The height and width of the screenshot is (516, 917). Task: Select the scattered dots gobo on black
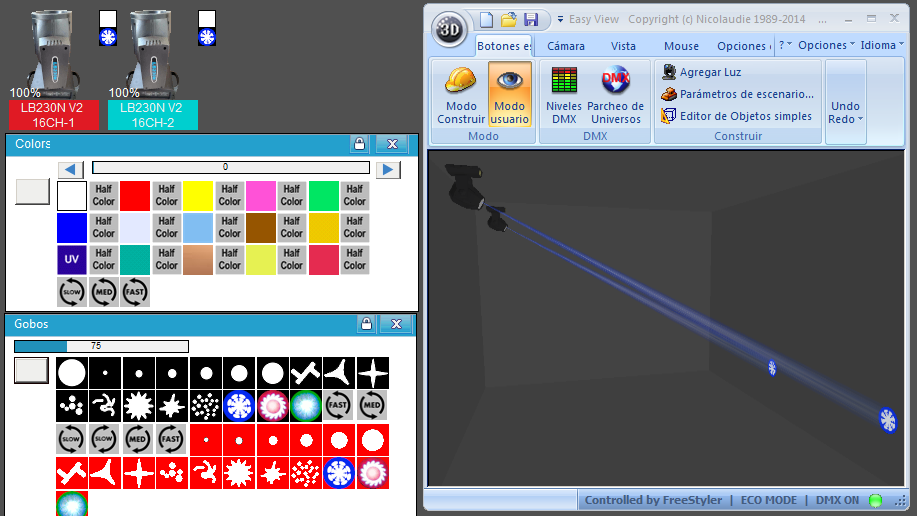[205, 405]
